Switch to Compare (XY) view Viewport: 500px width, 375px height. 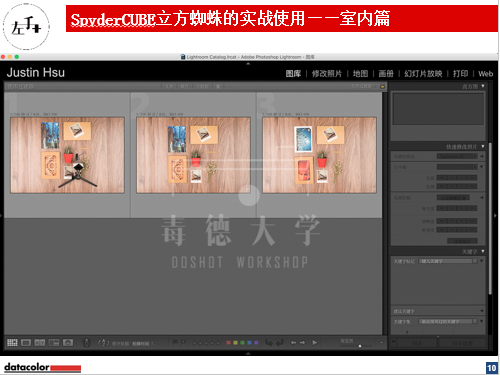pos(40,342)
